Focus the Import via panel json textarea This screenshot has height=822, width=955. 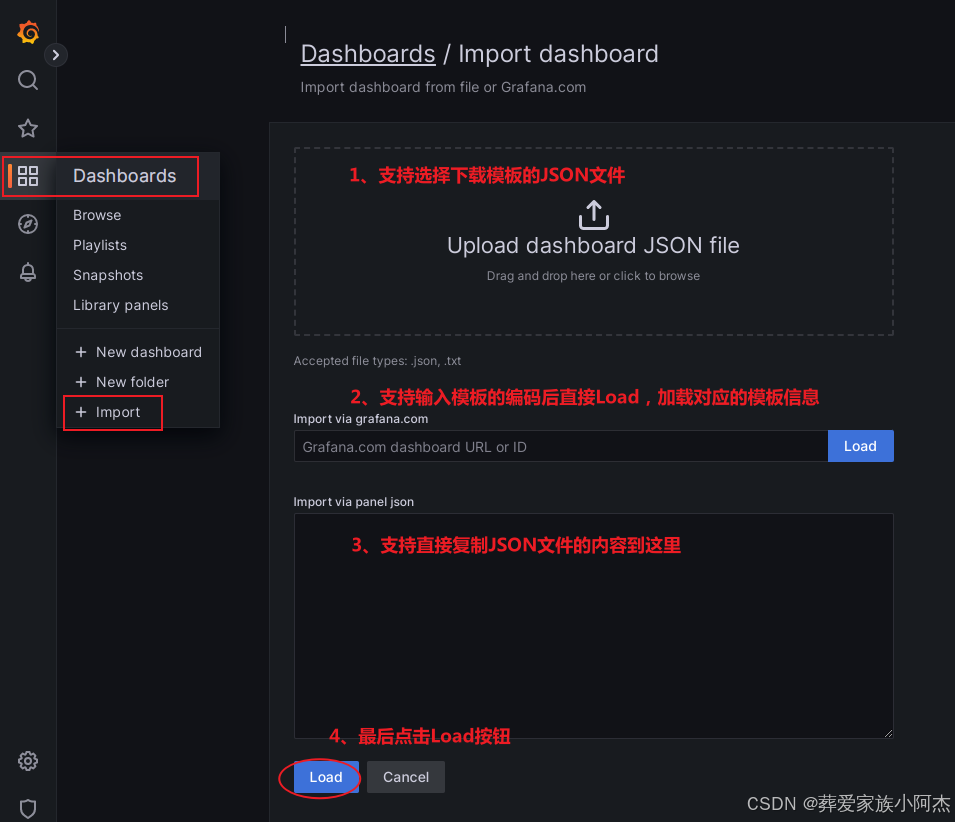click(x=593, y=626)
